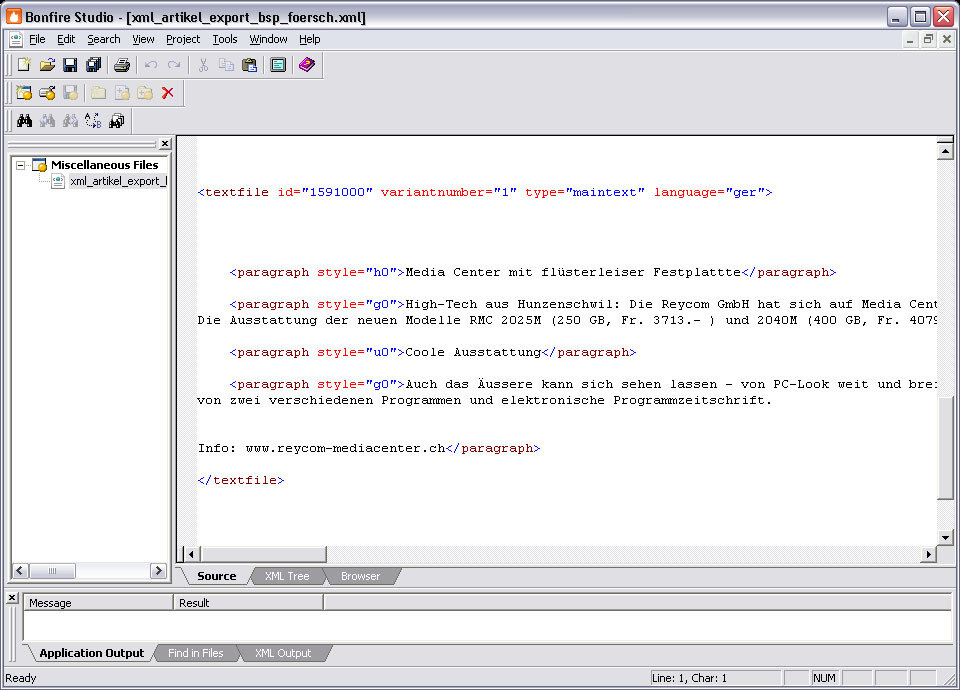Open help with the purple book icon
960x690 pixels.
coord(307,64)
